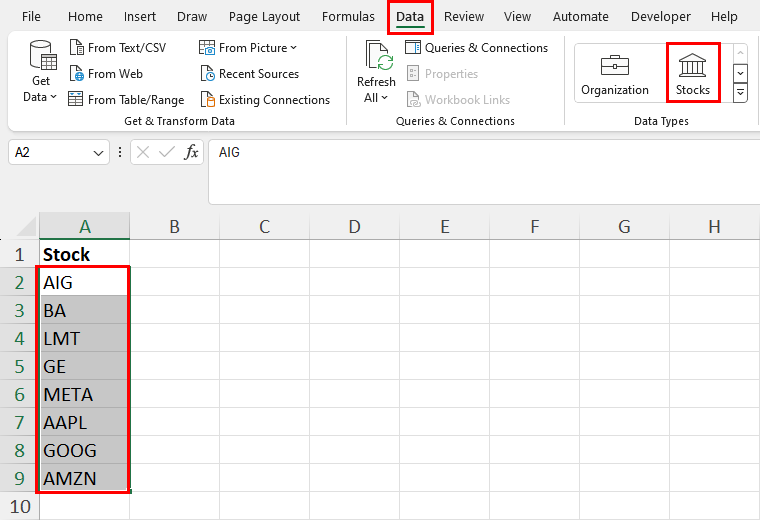760x520 pixels.
Task: Switch to the Home tab
Action: coord(85,16)
